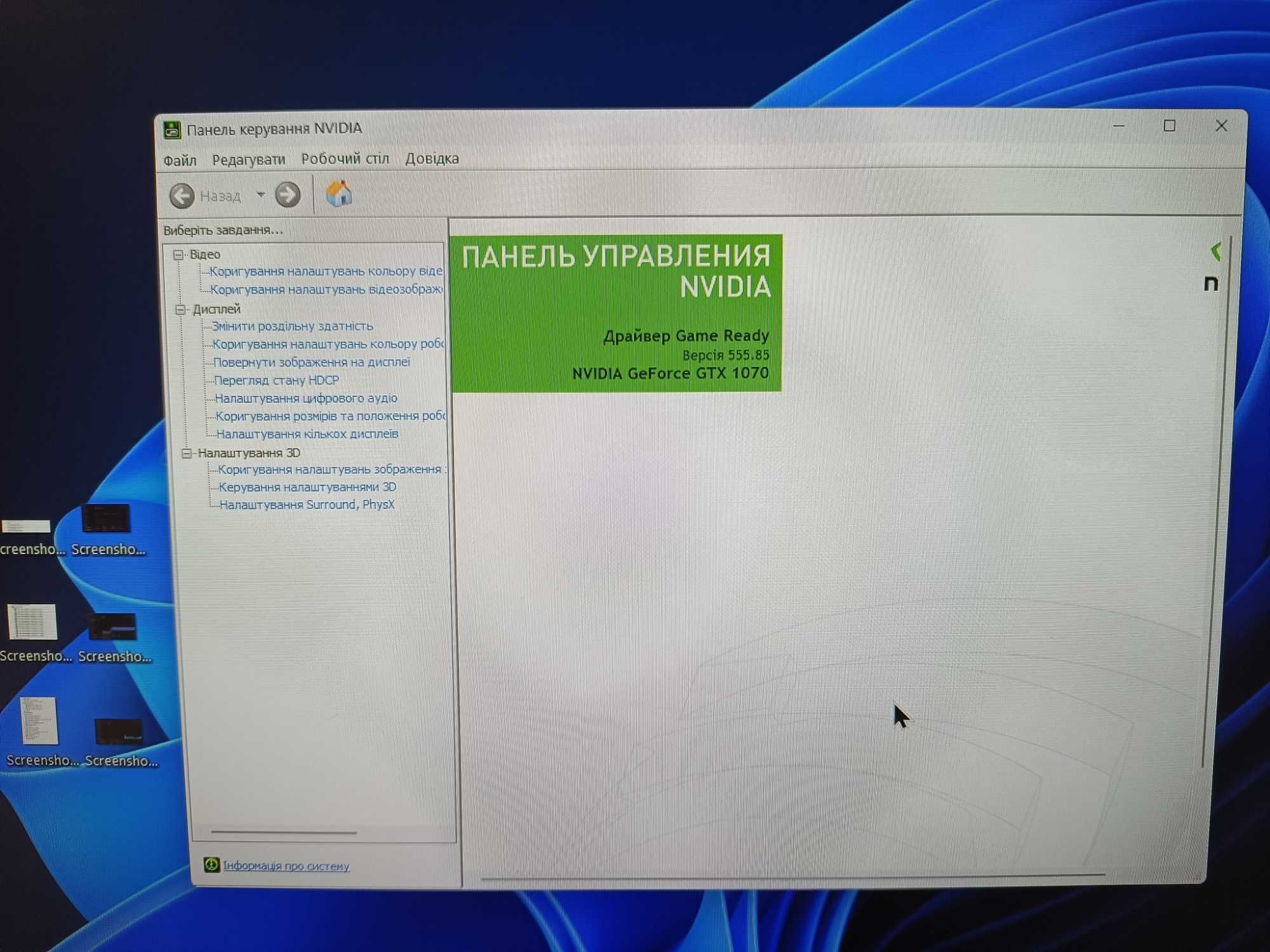
Task: Select Налаштування кількох дисплеїв
Action: [307, 434]
